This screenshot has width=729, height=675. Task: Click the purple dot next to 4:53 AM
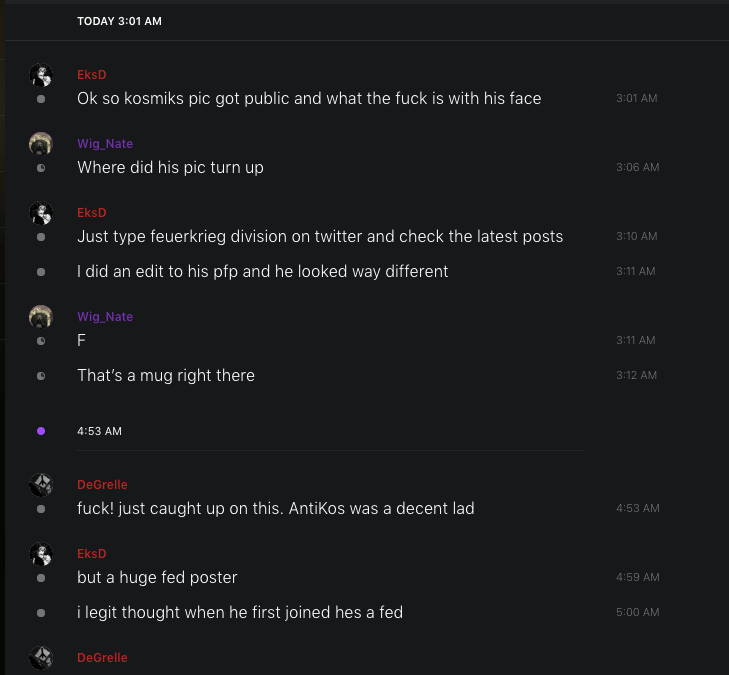(41, 431)
